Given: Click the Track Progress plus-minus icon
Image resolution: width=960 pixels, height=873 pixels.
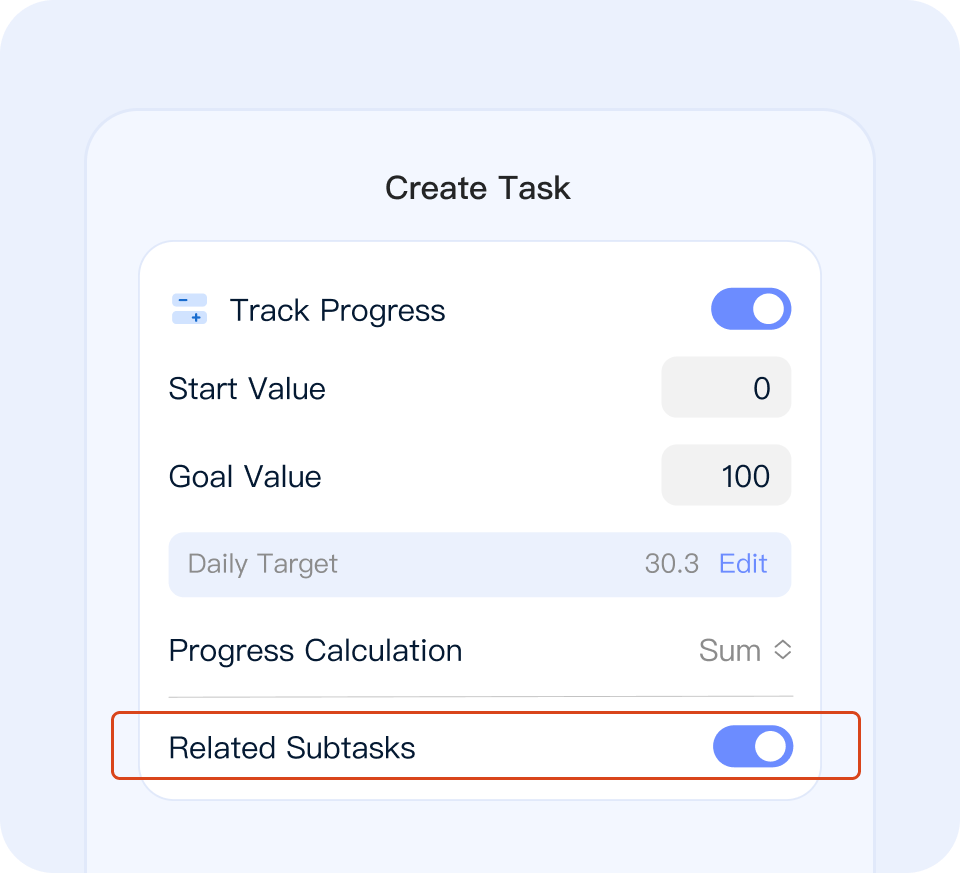Looking at the screenshot, I should pyautogui.click(x=189, y=309).
